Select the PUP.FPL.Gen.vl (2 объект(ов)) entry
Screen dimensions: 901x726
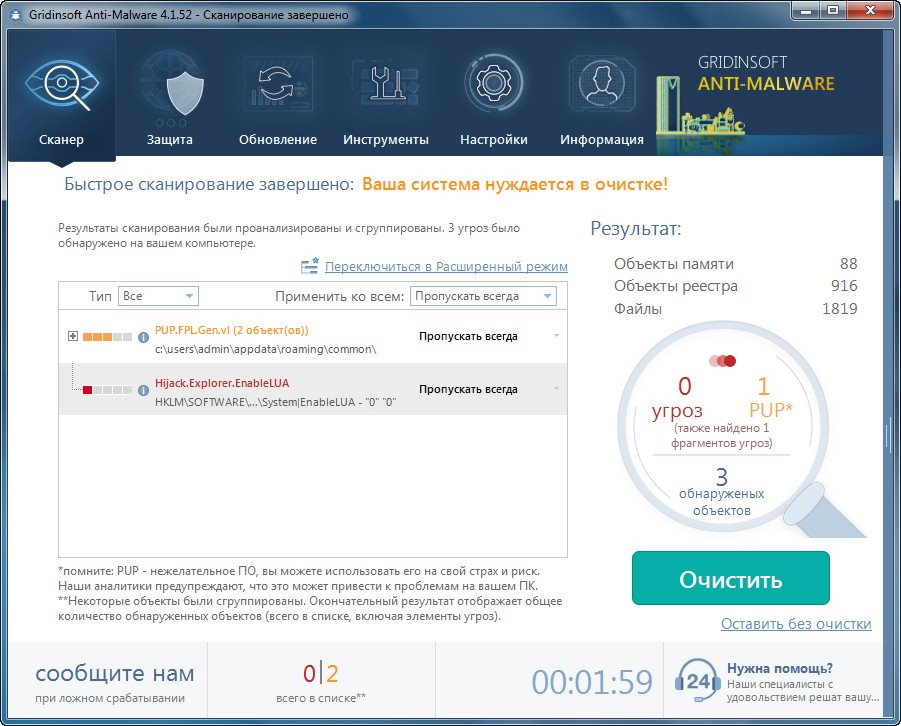(x=232, y=330)
